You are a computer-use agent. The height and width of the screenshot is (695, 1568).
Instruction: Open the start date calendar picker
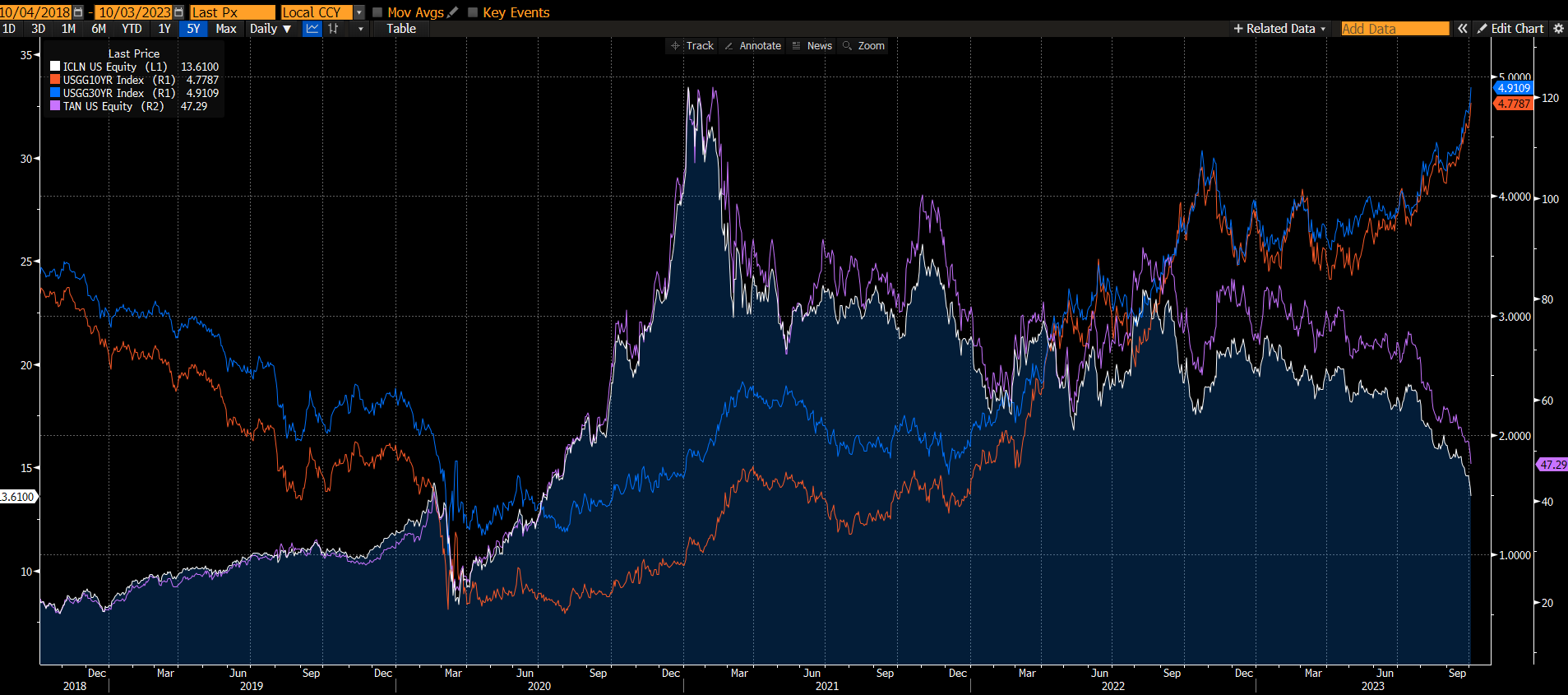(x=78, y=12)
